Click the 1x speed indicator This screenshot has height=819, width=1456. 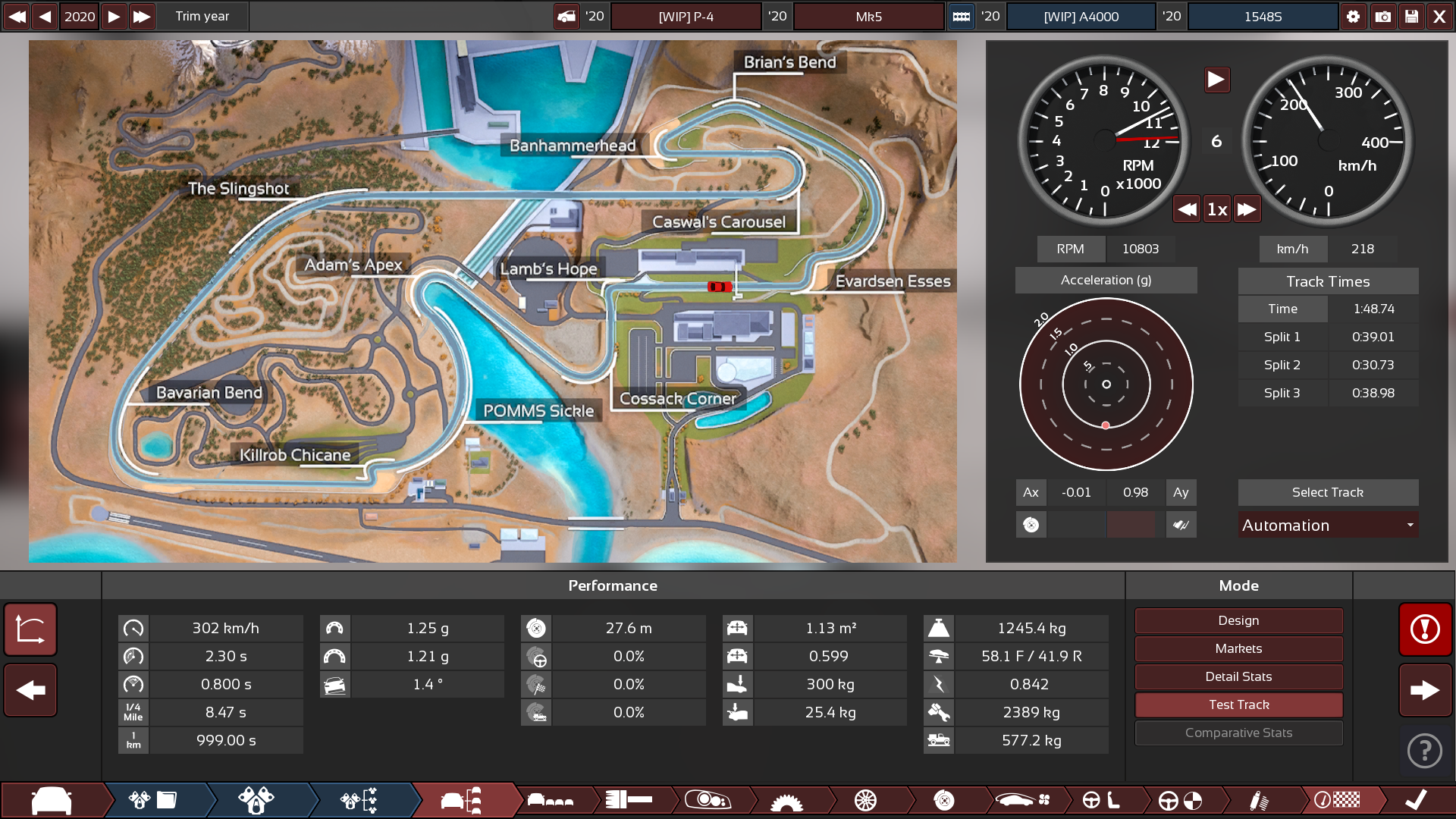click(1217, 209)
